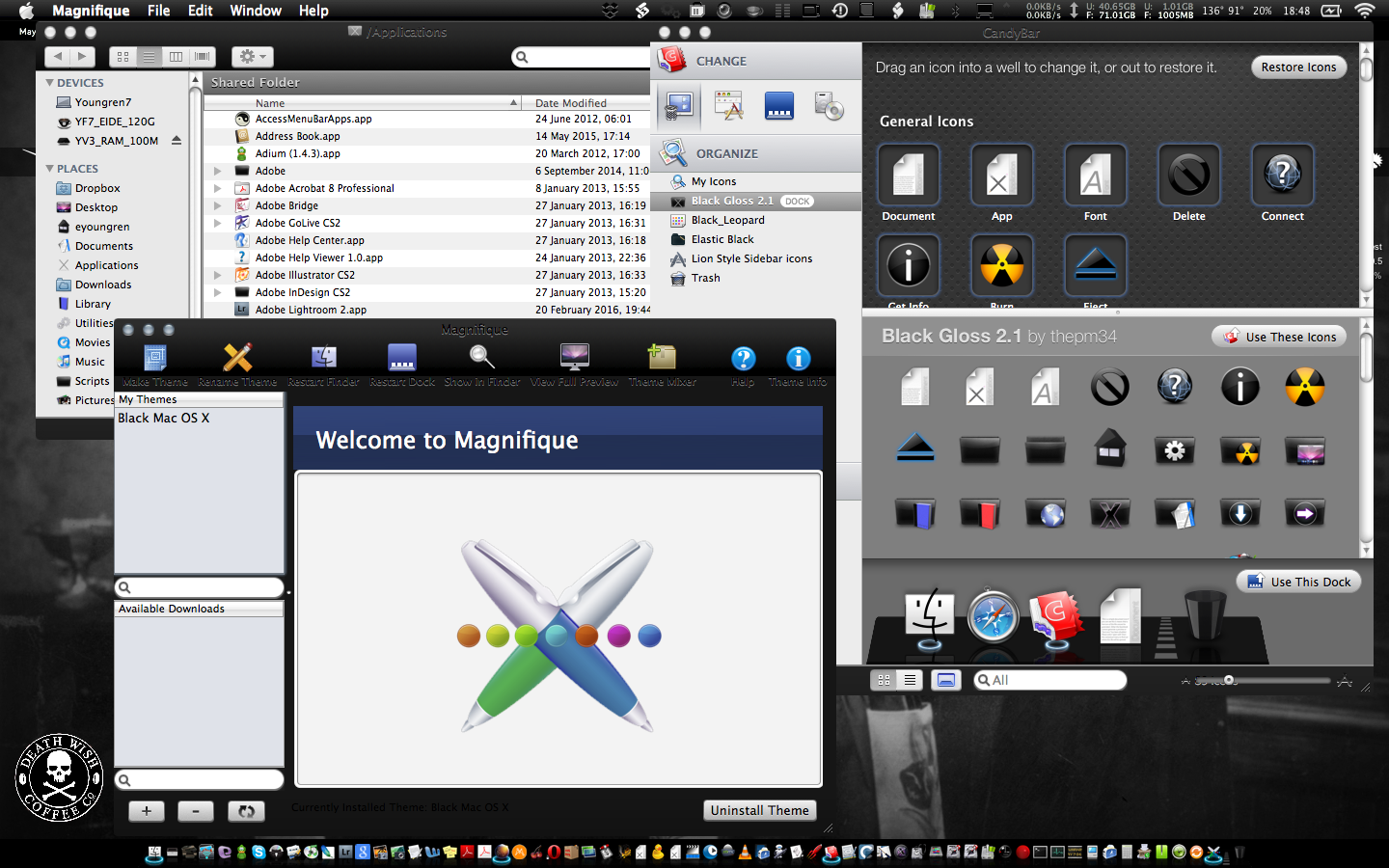The height and width of the screenshot is (868, 1389).
Task: Select the Safari icon in dock preview
Action: (x=993, y=615)
